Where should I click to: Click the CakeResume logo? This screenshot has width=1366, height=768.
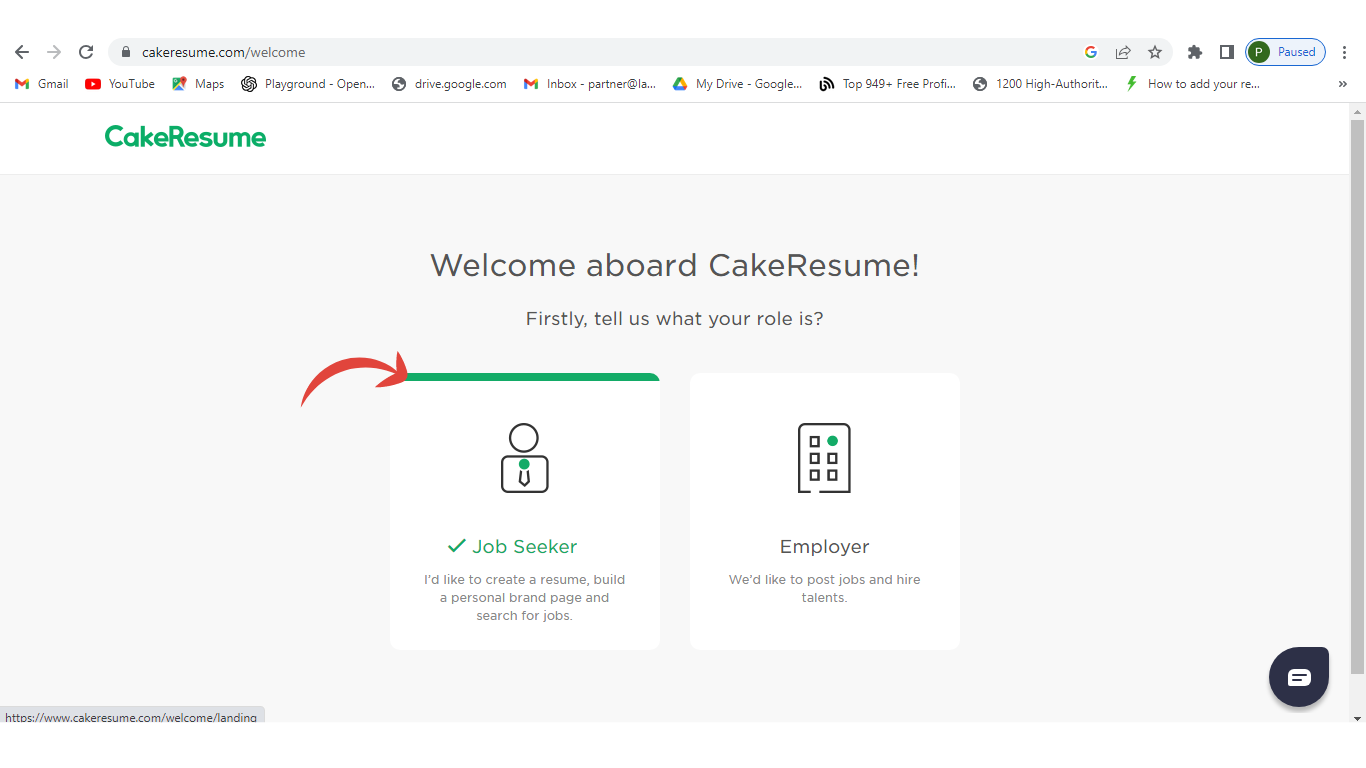pyautogui.click(x=185, y=137)
